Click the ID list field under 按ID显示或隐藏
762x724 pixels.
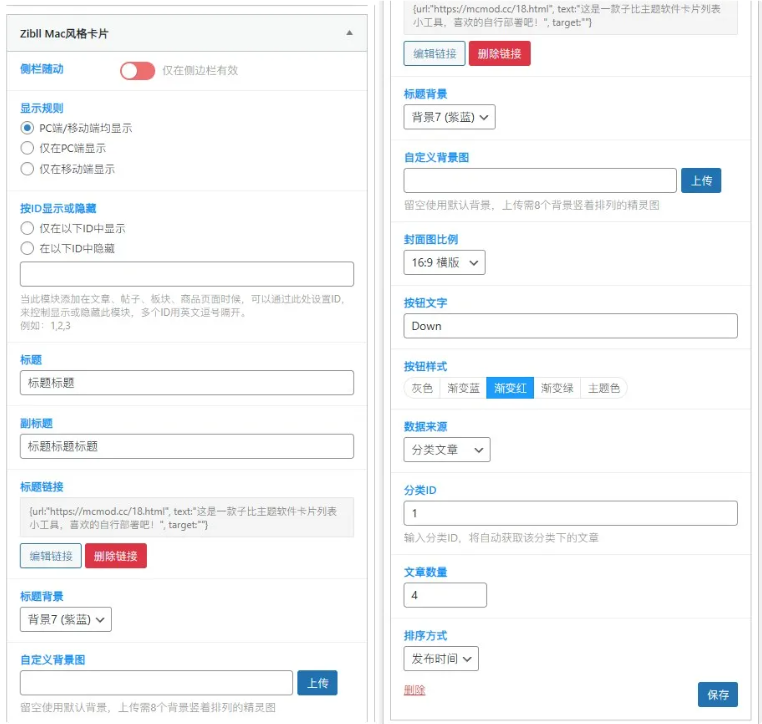186,275
